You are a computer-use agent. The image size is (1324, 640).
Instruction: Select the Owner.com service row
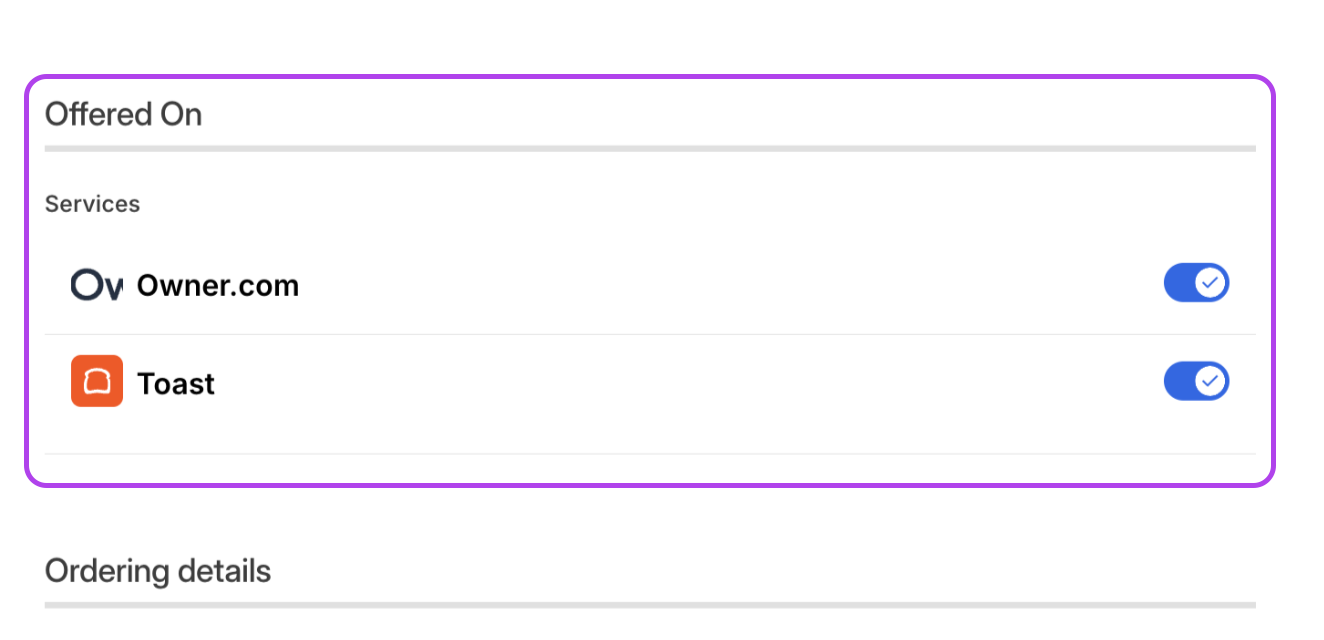click(x=650, y=285)
